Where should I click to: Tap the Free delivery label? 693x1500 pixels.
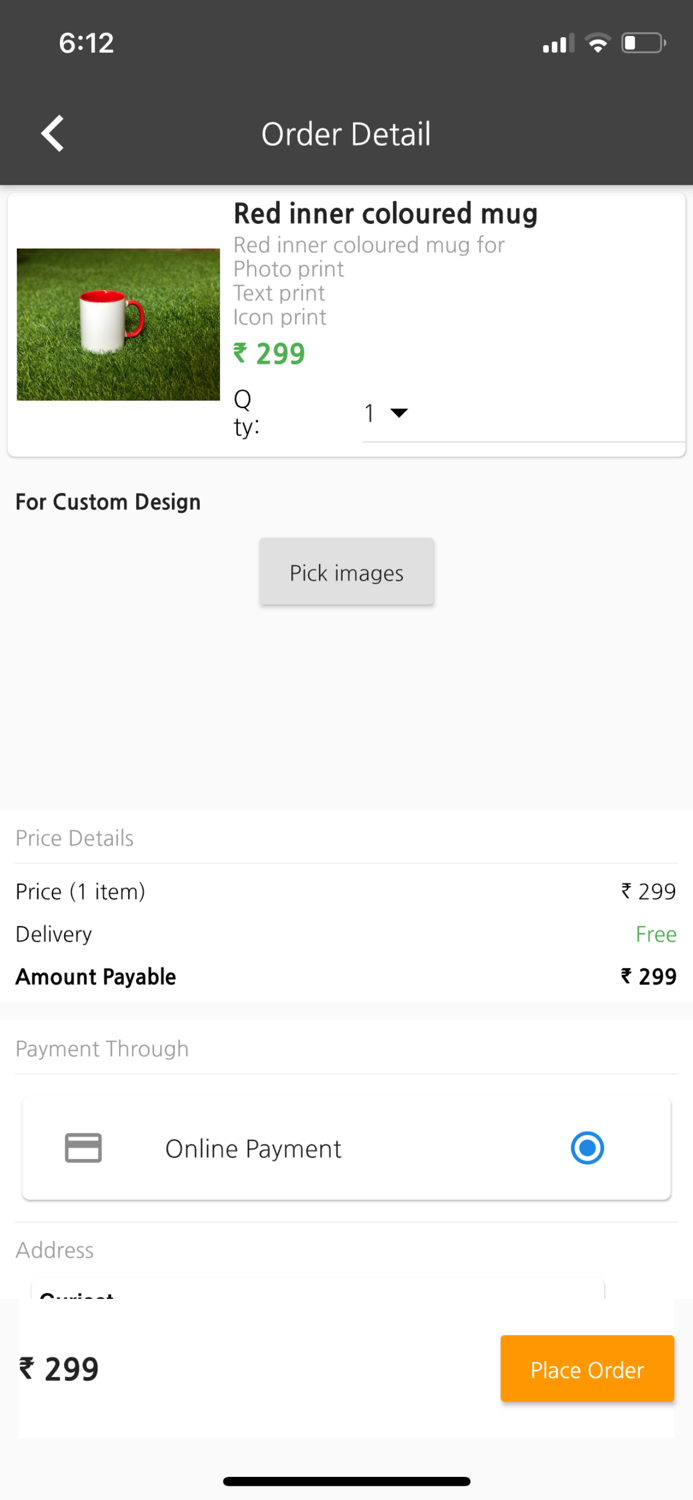(656, 934)
